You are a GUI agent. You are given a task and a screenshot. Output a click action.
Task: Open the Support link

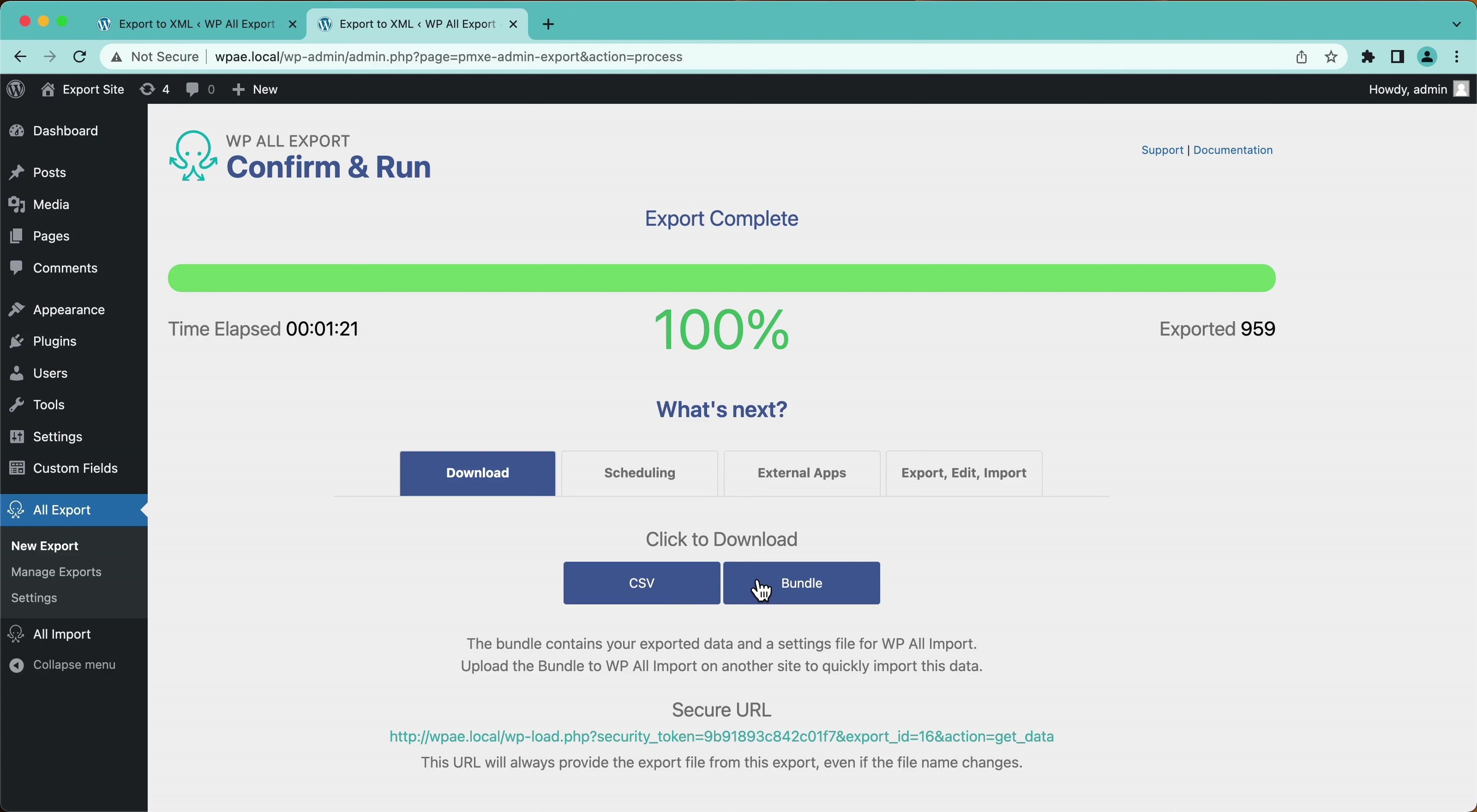coord(1162,150)
